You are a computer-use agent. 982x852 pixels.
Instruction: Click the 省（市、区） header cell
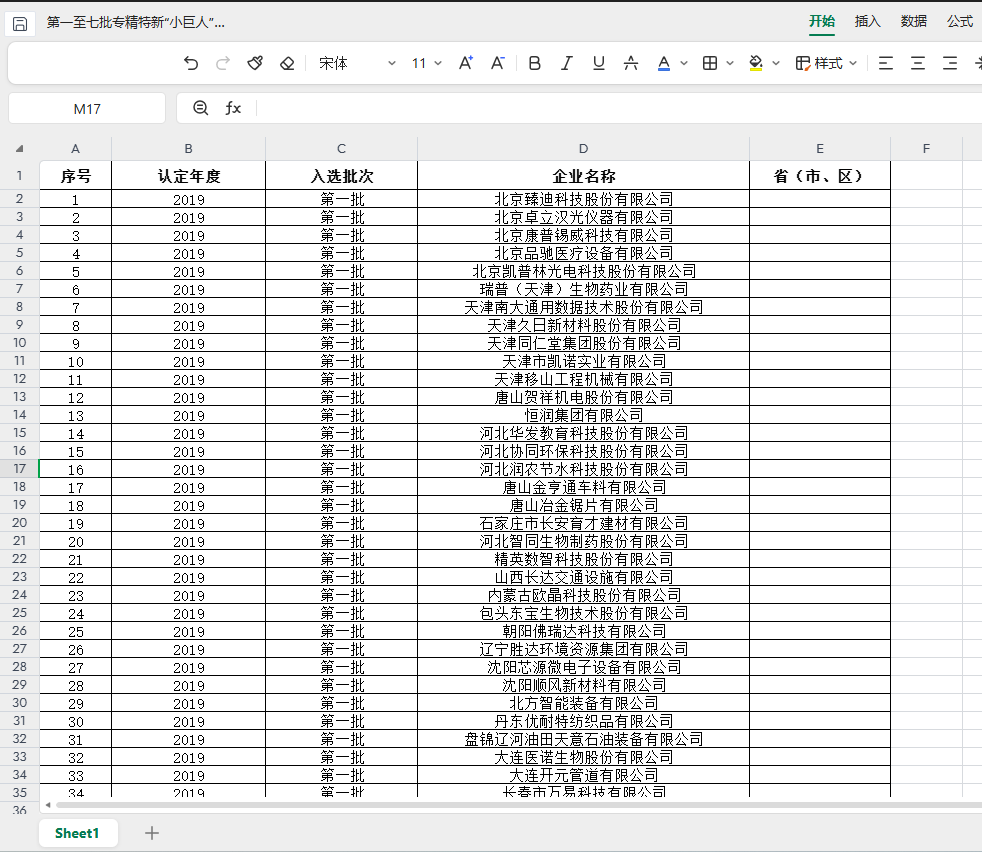pos(820,175)
